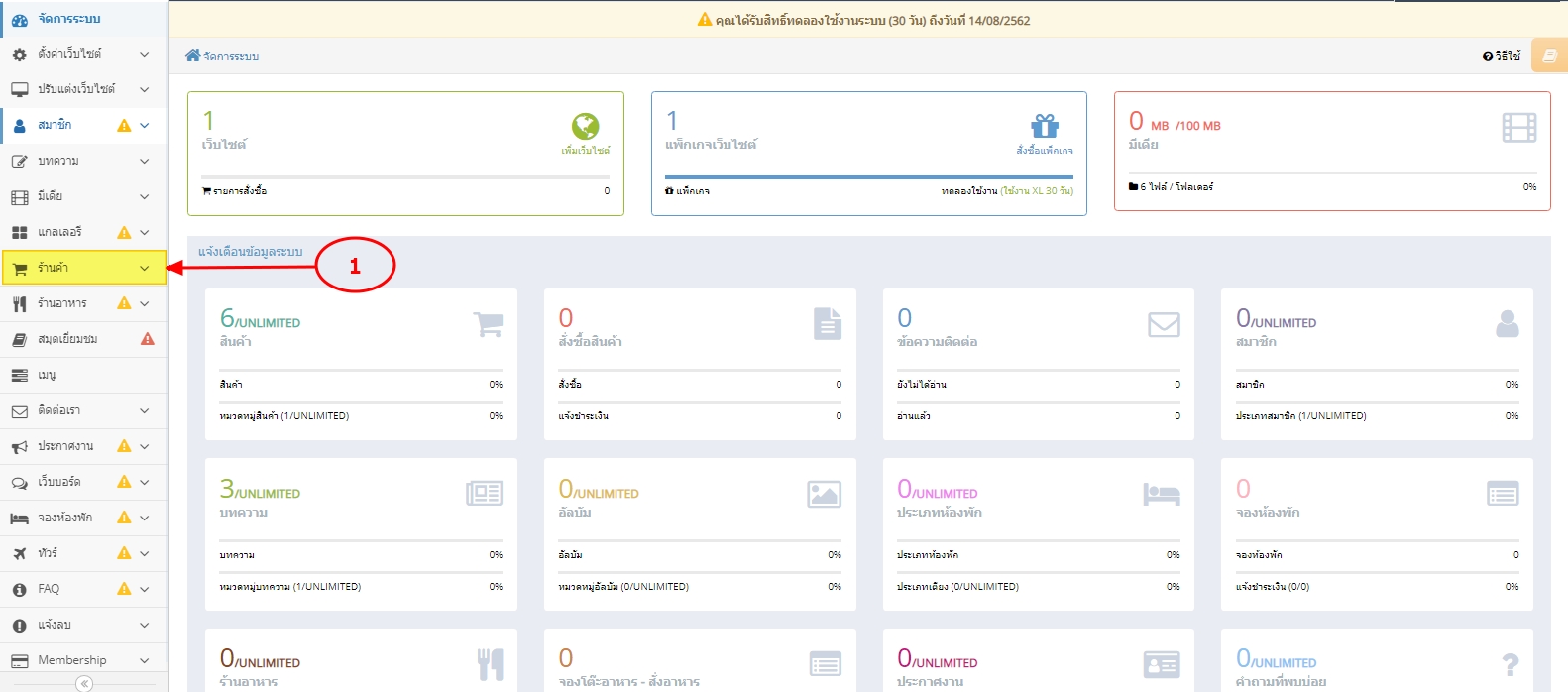Expand the ร้านอาหาร chevron in the sidebar
This screenshot has height=692, width=1568.
(x=144, y=303)
